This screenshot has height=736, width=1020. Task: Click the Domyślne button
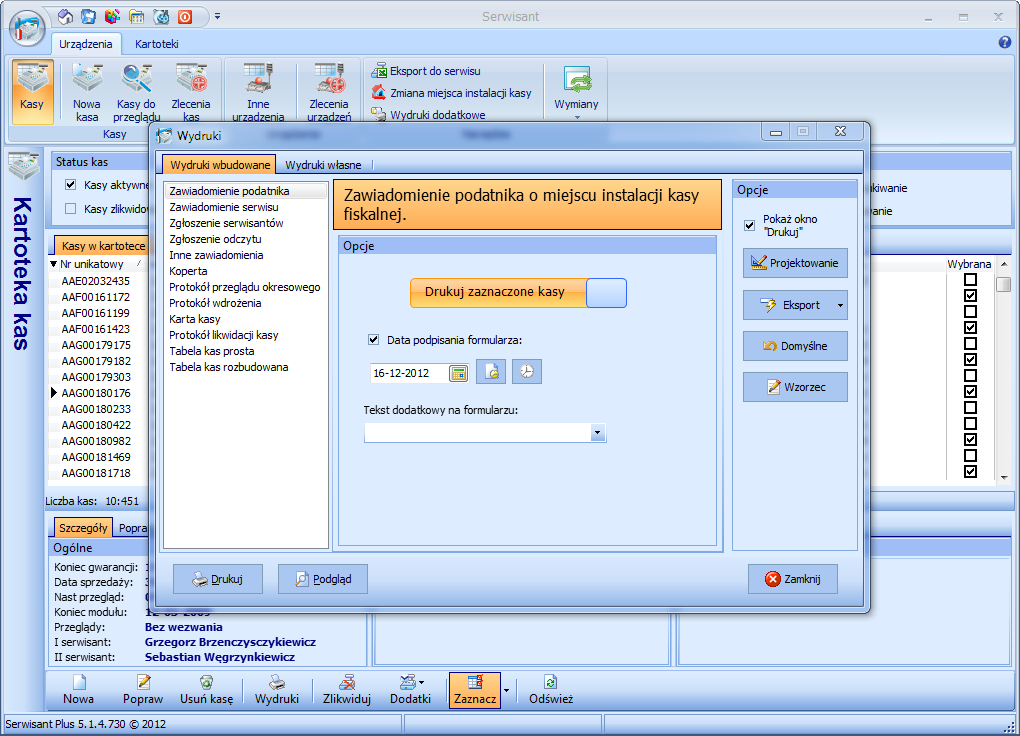tap(795, 346)
